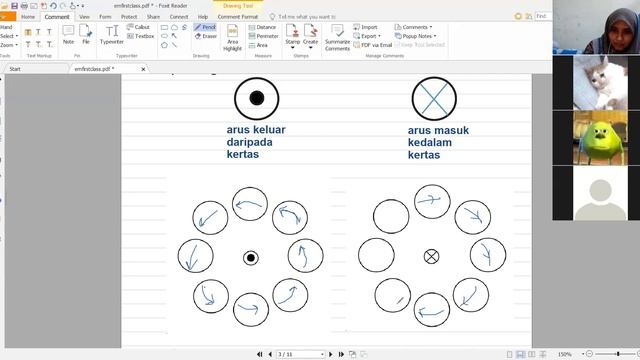Switch to the Home ribbon tab
Screen dimensions: 640x360
click(28, 17)
